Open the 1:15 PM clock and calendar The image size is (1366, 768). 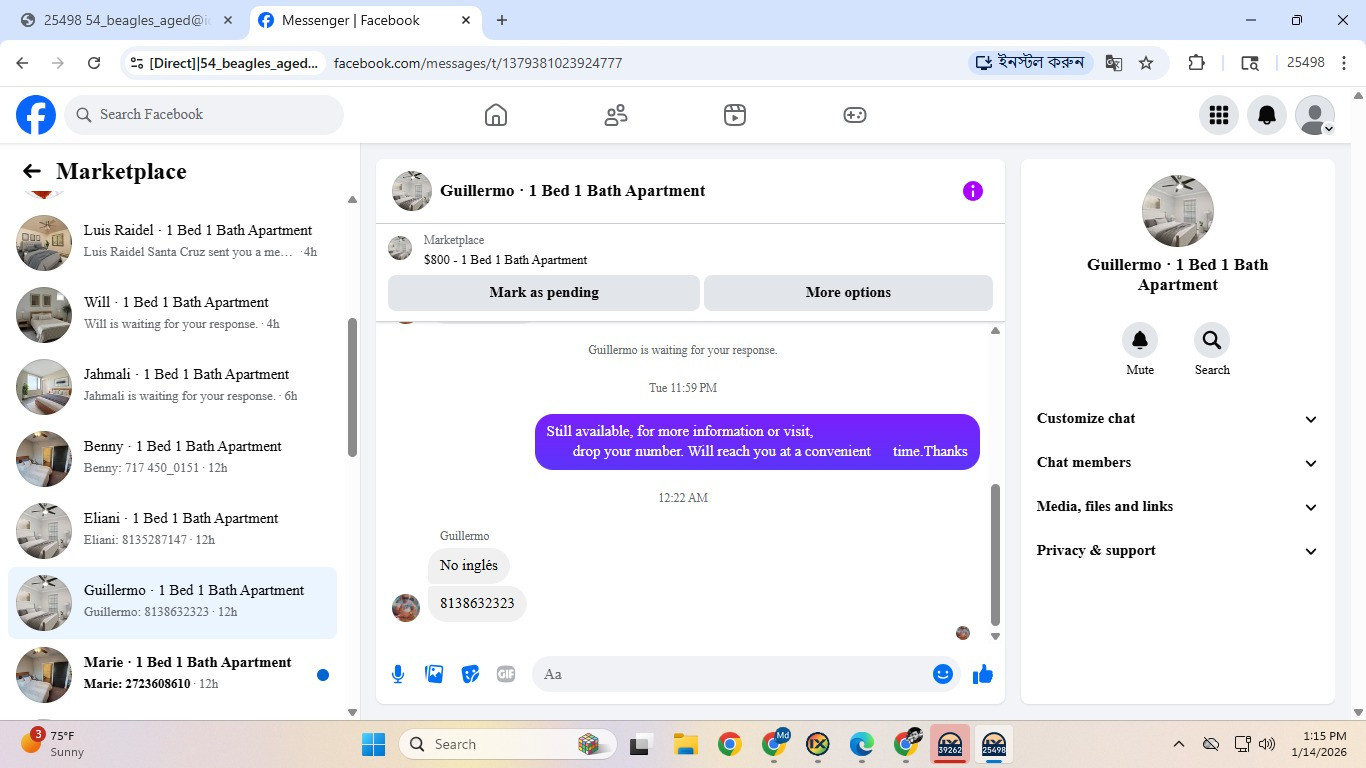point(1319,744)
